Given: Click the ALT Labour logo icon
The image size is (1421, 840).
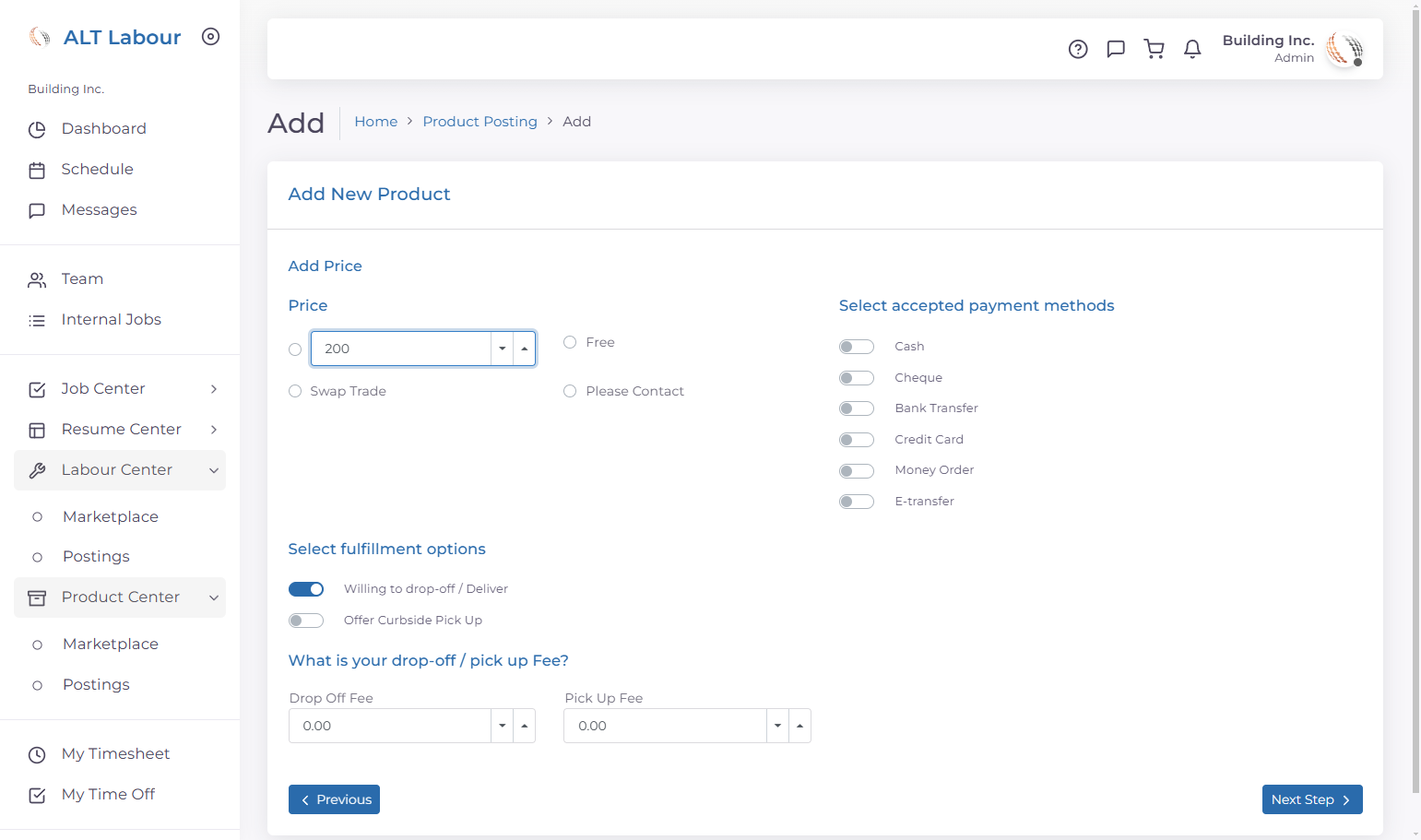Looking at the screenshot, I should 40,37.
